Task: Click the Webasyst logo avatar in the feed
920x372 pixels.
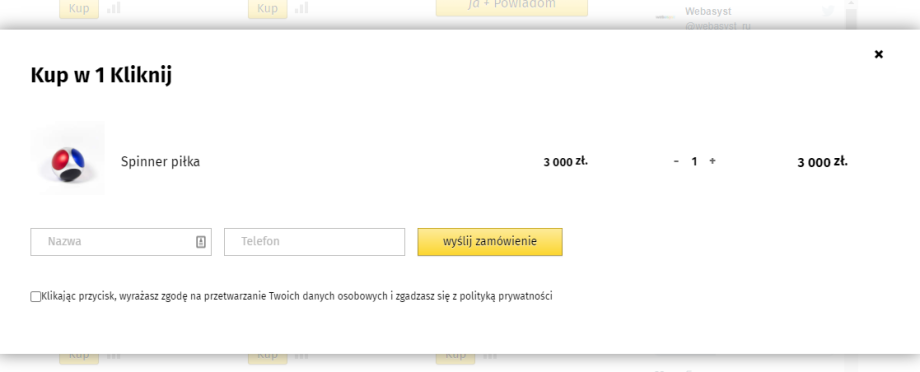Action: (x=665, y=17)
